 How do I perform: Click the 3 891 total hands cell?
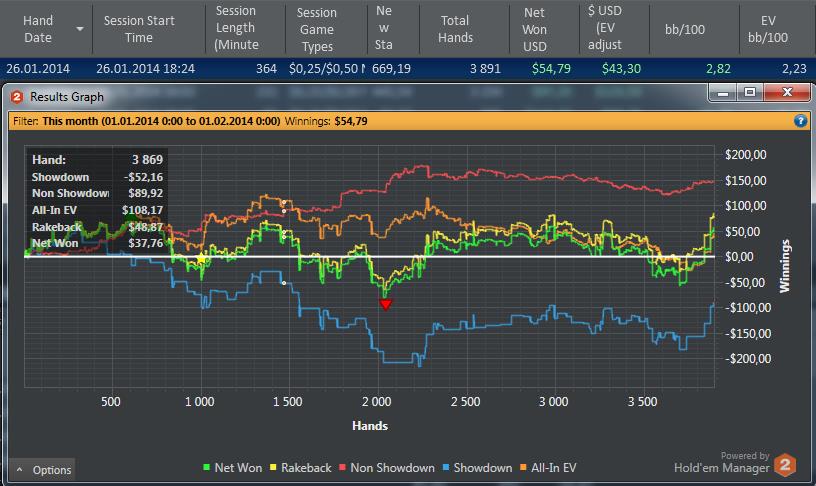tap(485, 69)
